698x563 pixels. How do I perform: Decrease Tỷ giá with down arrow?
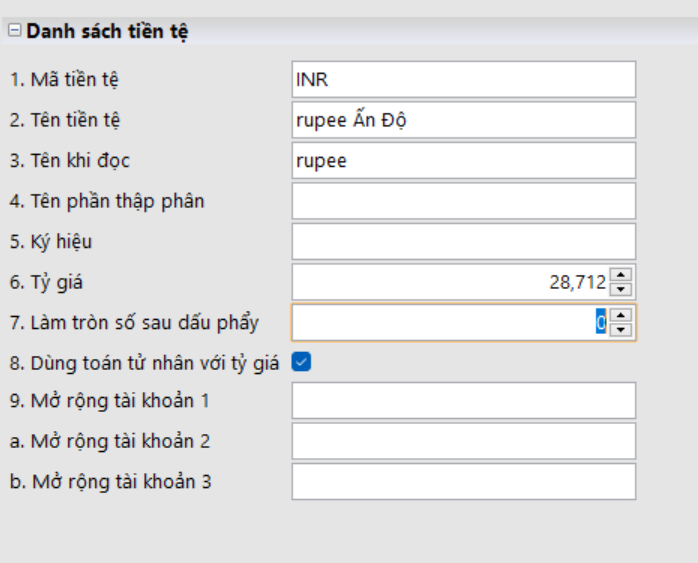pos(621,289)
